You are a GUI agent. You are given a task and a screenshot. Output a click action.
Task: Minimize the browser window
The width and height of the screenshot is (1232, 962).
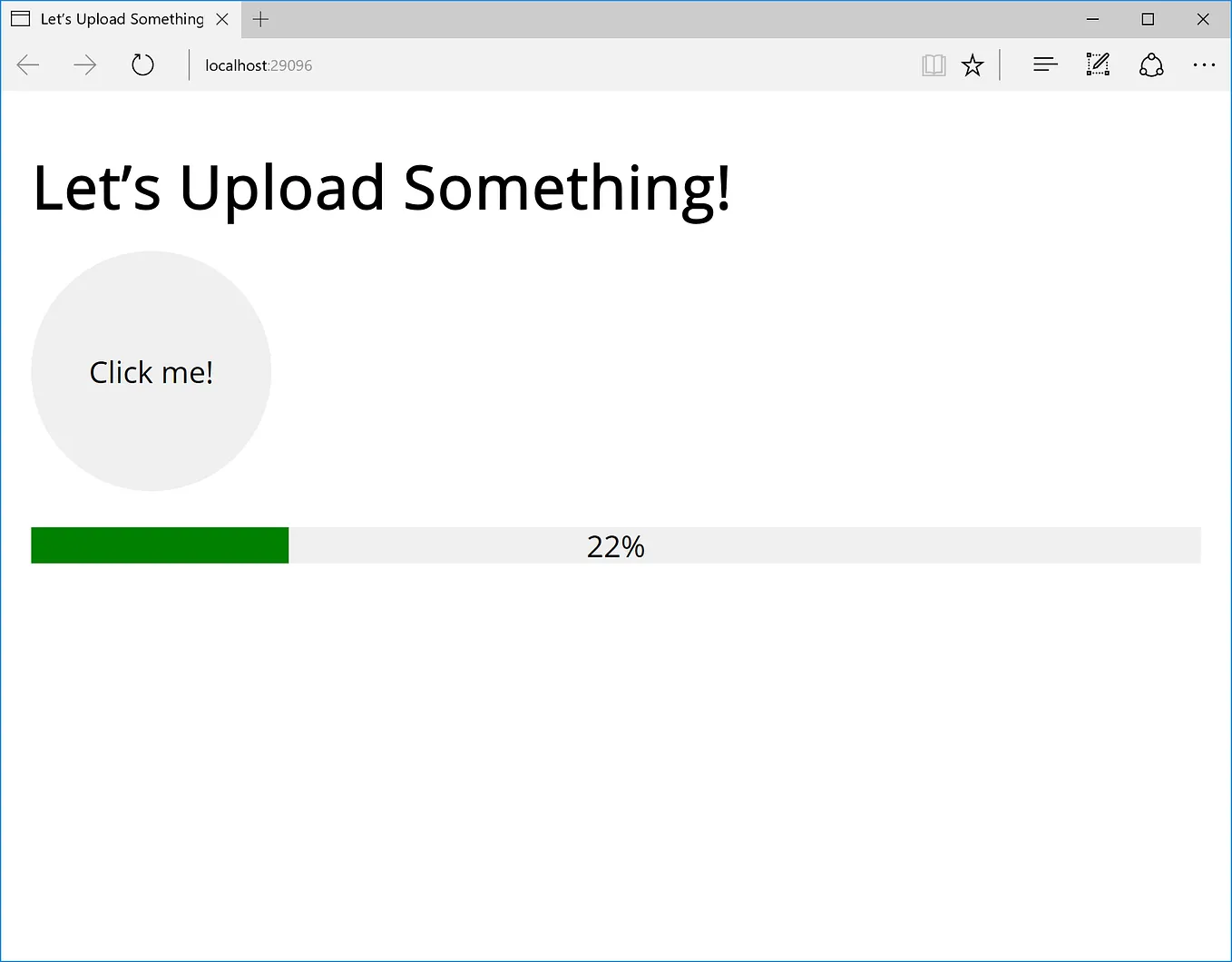pos(1093,19)
